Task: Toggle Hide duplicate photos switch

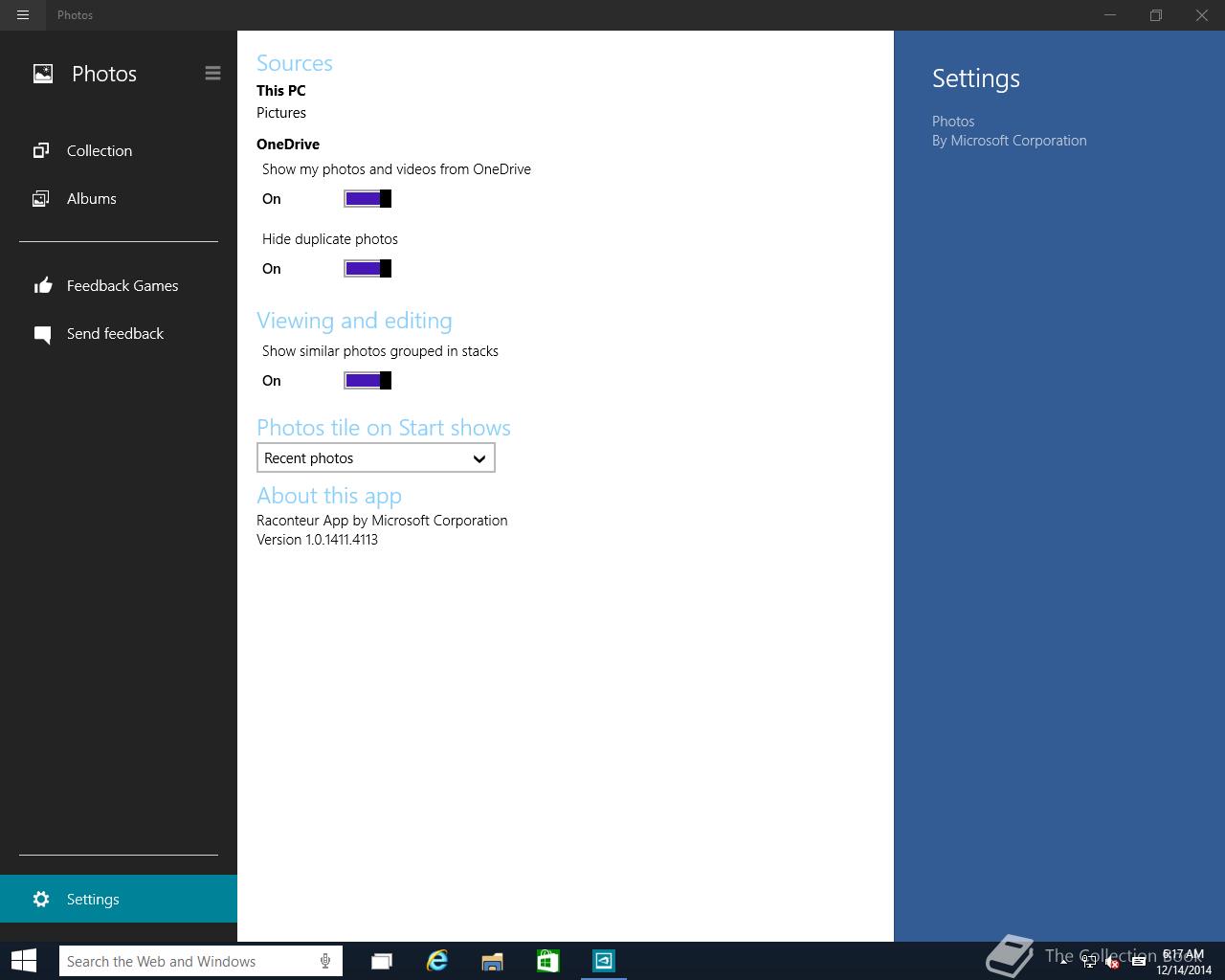Action: [x=367, y=268]
